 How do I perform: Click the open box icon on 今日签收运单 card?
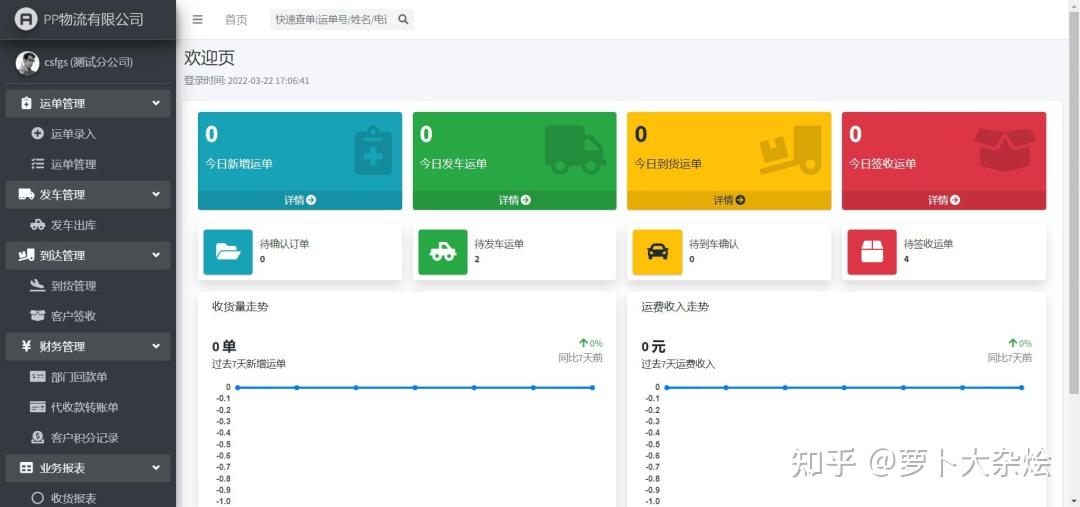1005,149
